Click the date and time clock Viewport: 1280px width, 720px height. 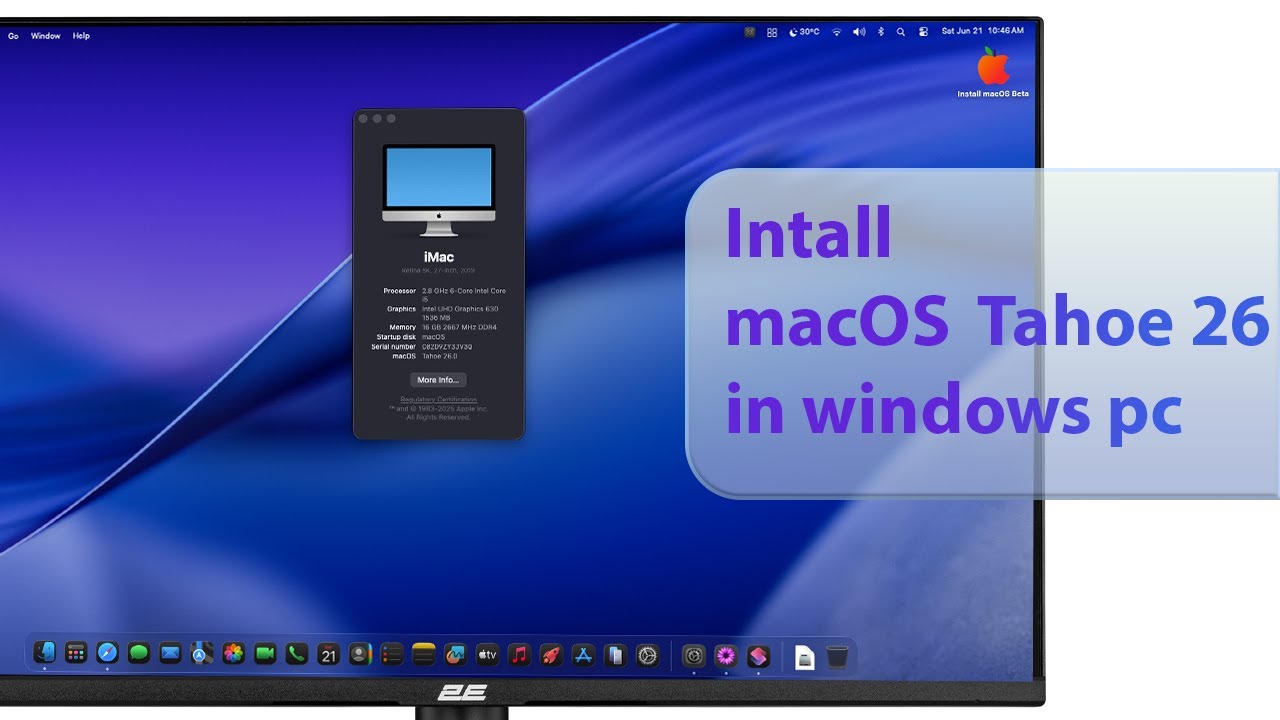983,31
